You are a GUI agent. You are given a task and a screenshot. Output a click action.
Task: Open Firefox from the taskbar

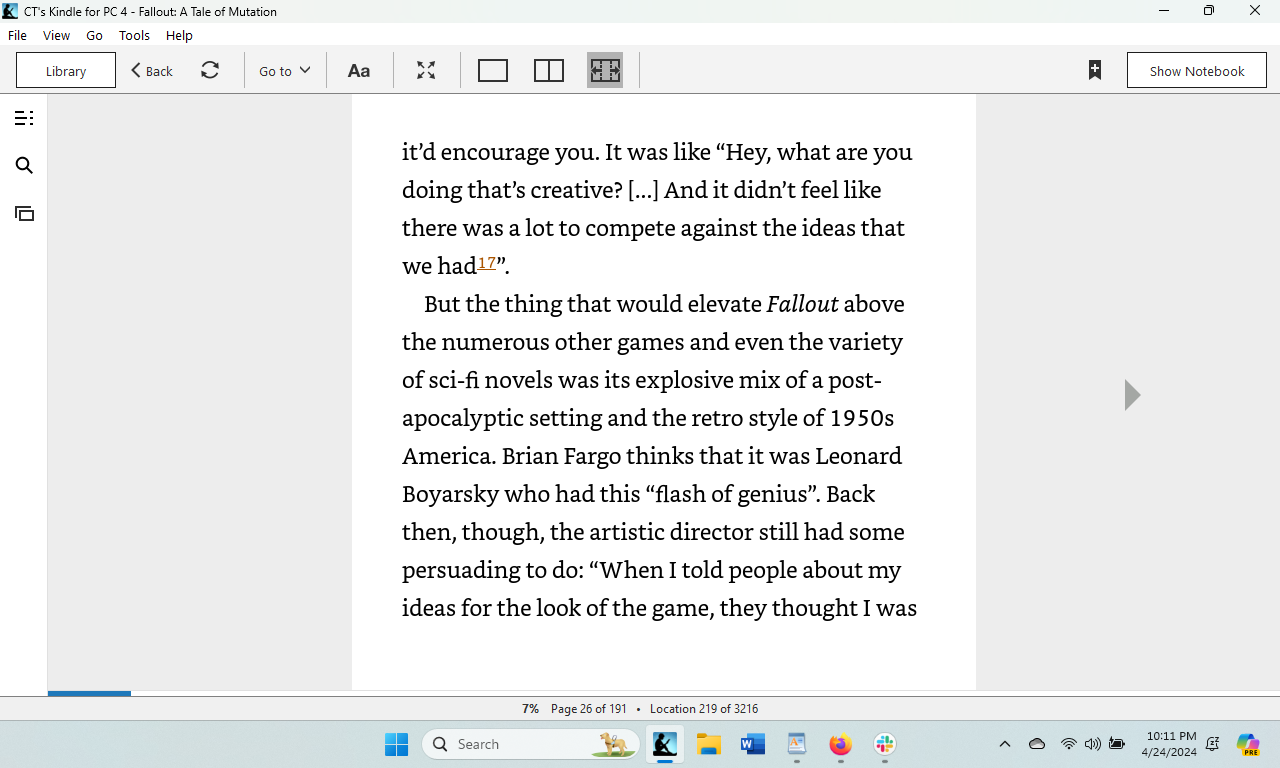tap(841, 744)
